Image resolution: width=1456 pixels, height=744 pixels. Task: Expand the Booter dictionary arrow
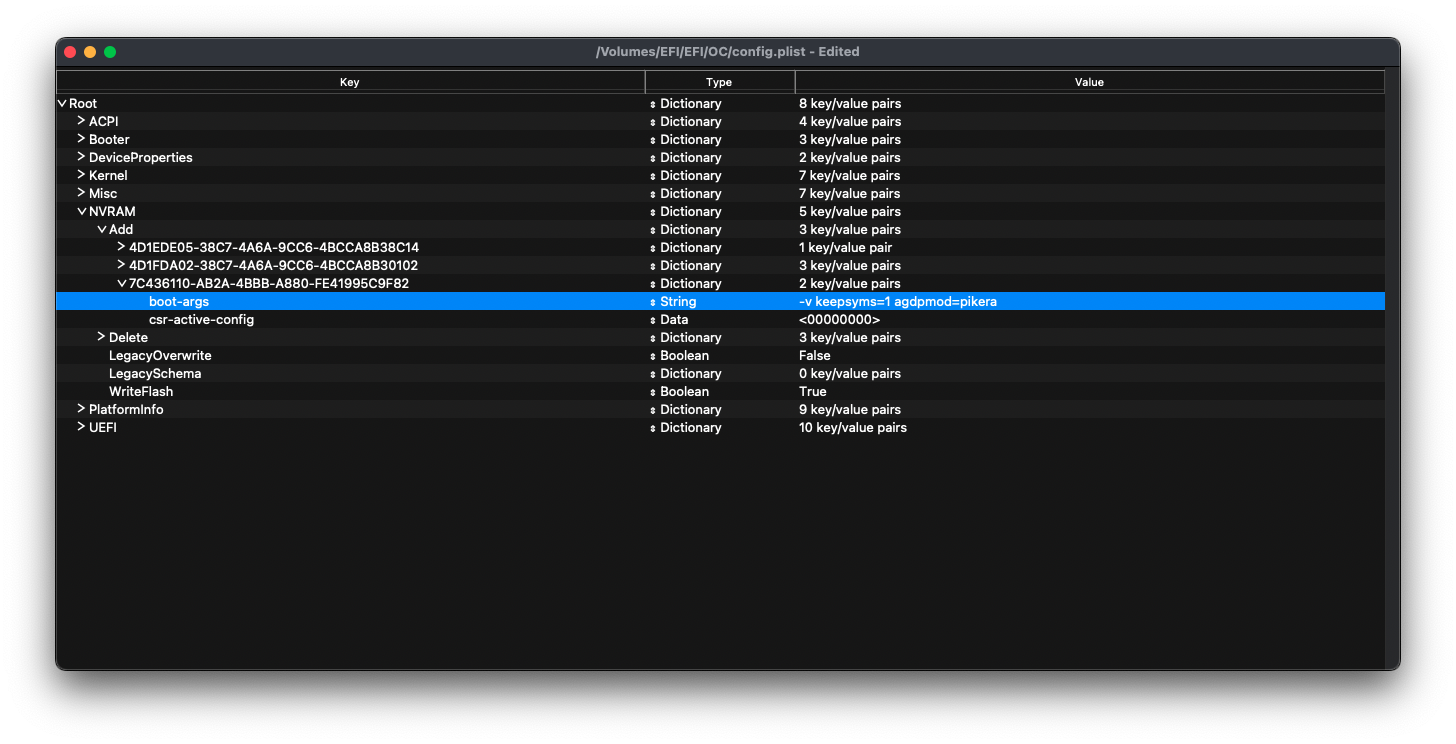[82, 139]
